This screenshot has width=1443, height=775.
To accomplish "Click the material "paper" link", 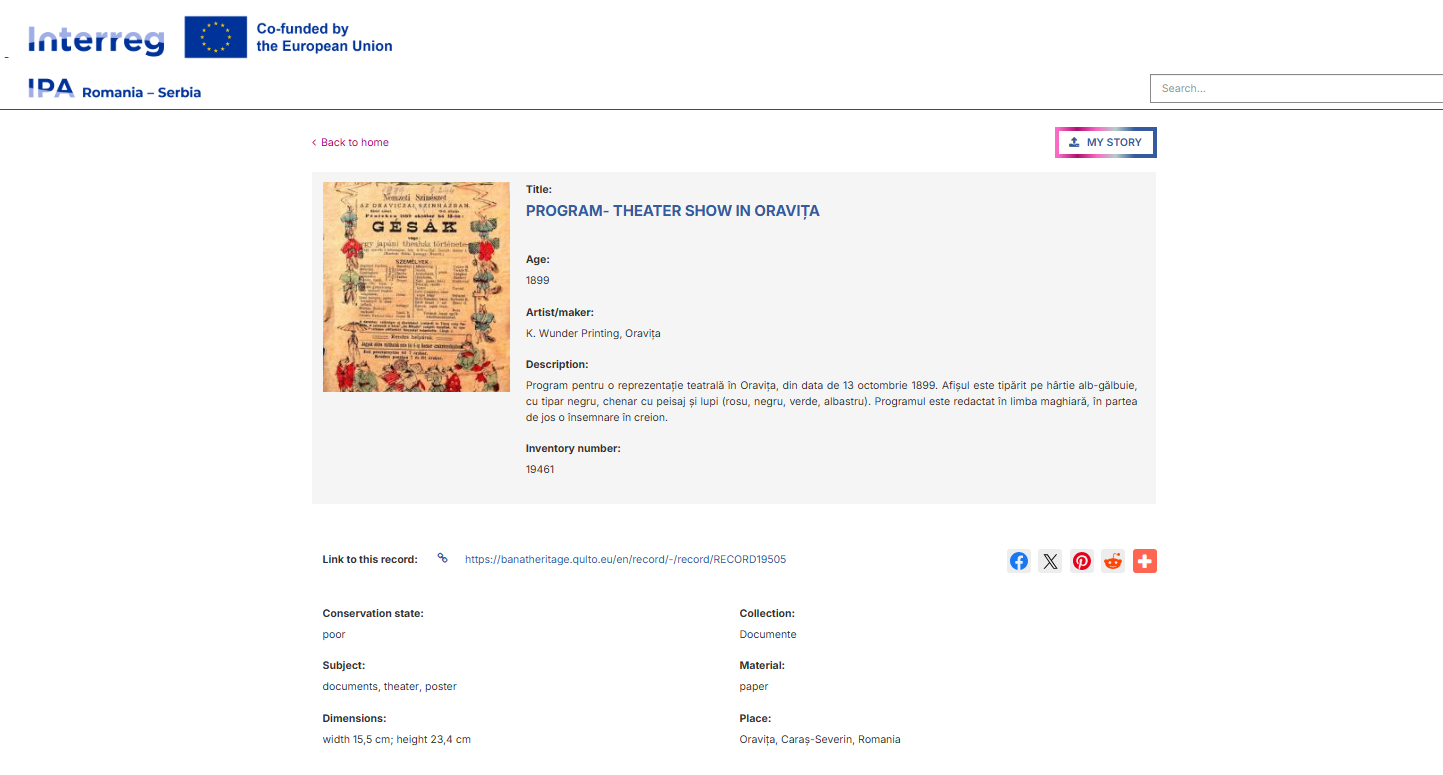I will [x=754, y=686].
